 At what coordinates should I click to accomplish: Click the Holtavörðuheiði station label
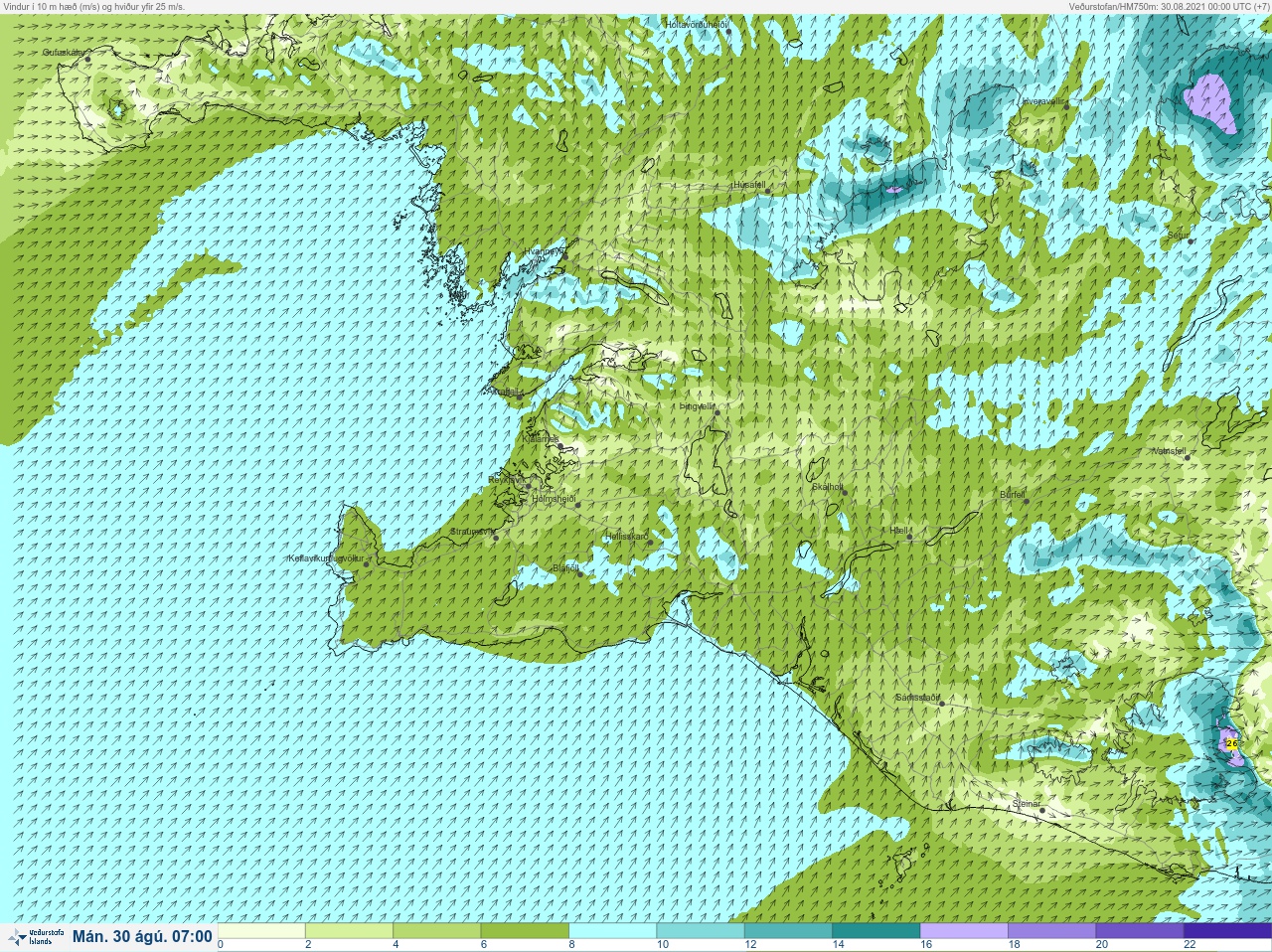pyautogui.click(x=698, y=23)
